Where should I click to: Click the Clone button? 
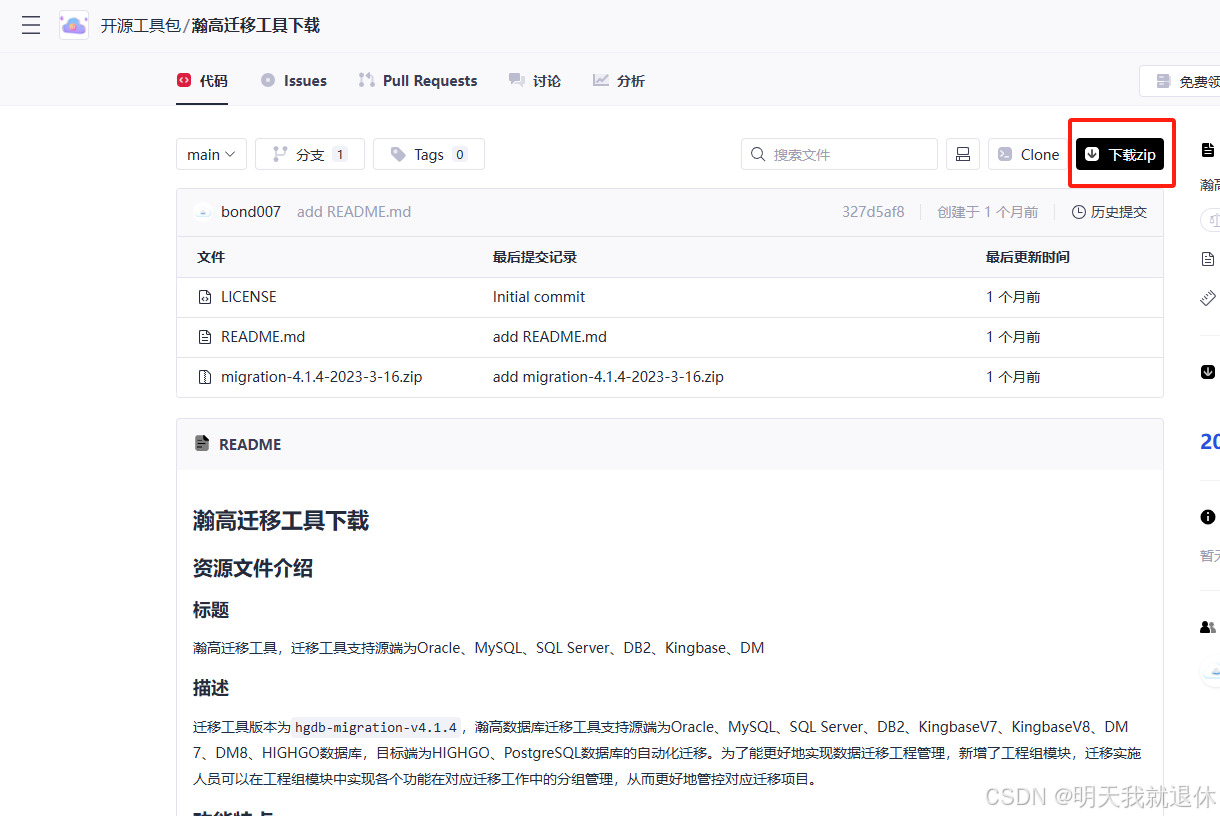coord(1028,154)
